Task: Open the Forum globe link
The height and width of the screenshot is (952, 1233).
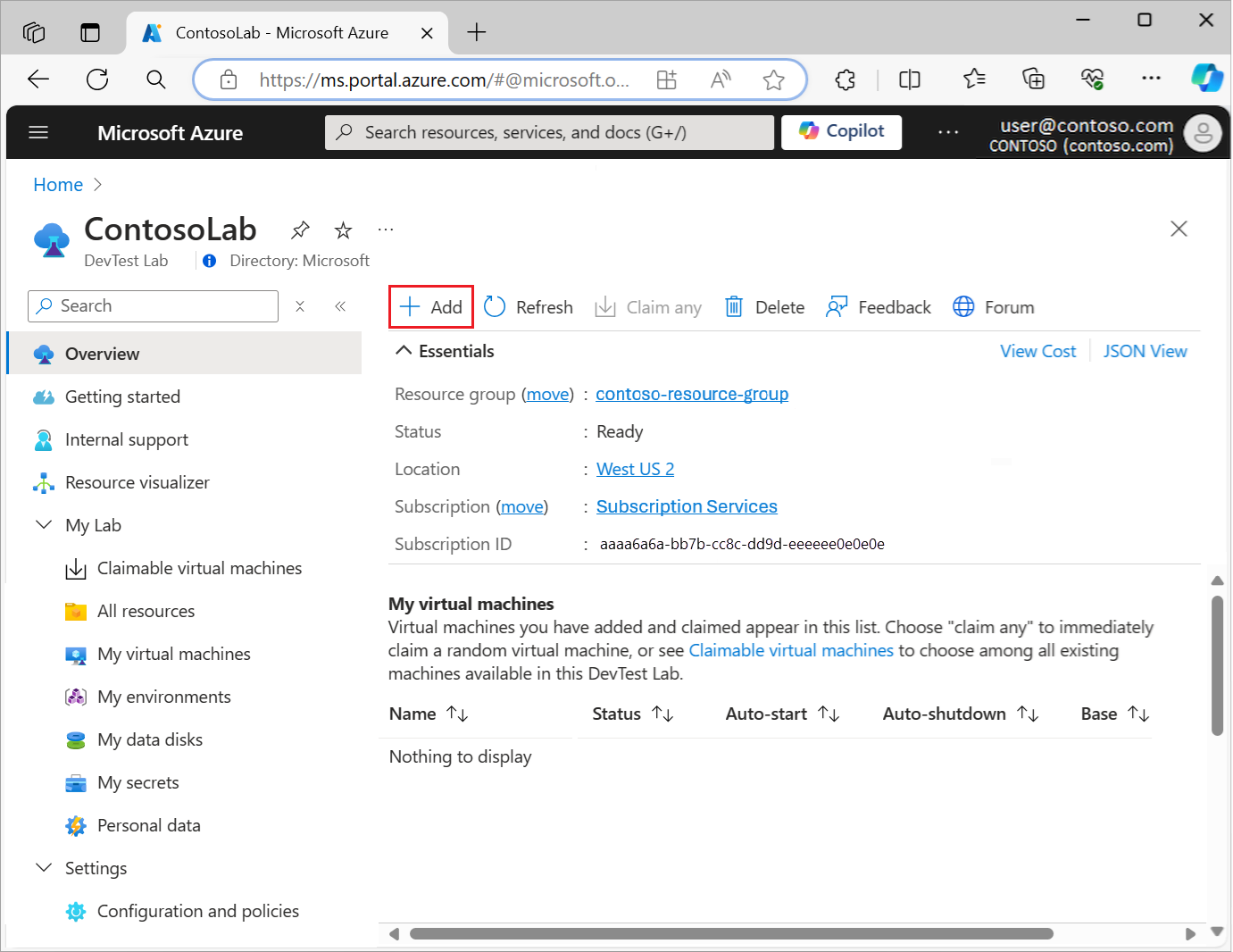Action: pyautogui.click(x=993, y=307)
